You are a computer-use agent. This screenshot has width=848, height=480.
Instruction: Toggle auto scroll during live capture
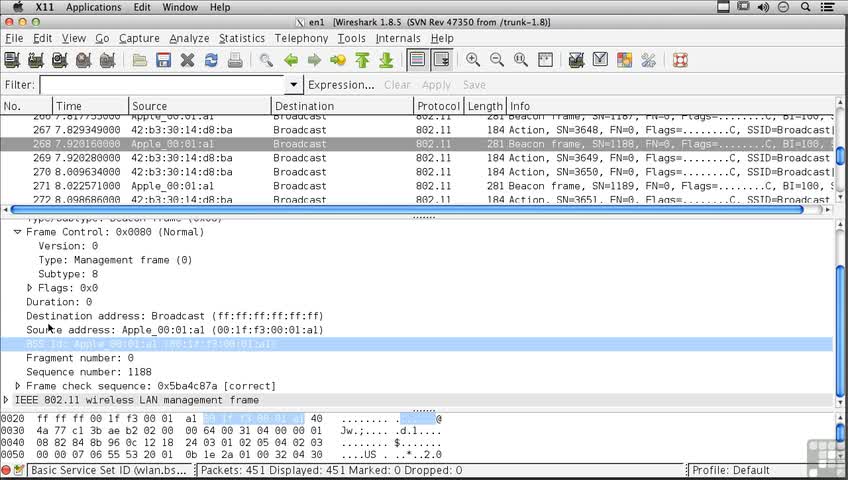point(441,60)
